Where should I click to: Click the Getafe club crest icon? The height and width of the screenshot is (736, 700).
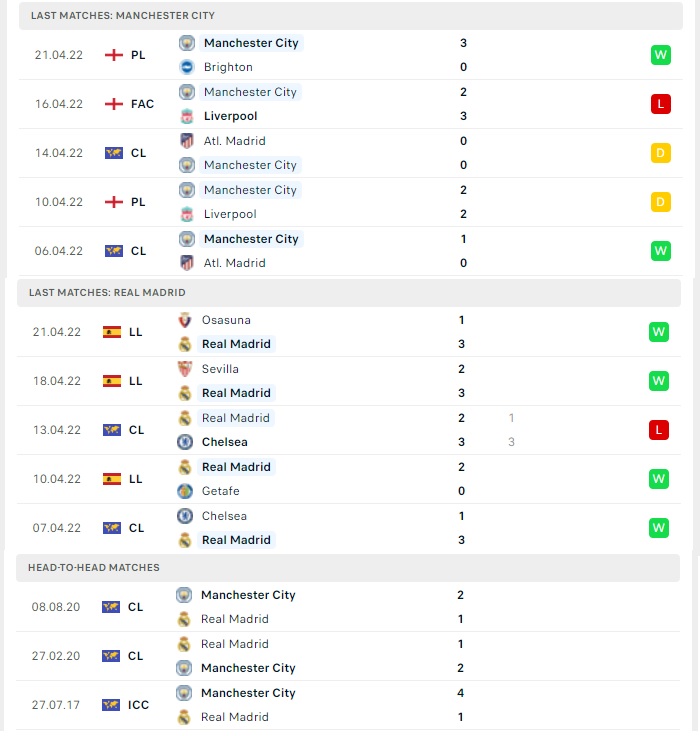(185, 491)
